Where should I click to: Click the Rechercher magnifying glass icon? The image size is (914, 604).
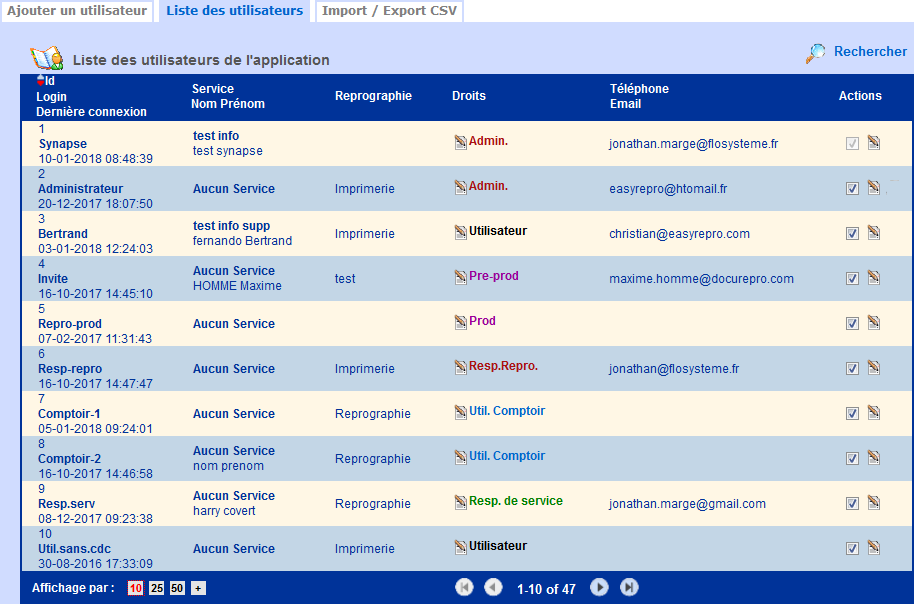816,53
